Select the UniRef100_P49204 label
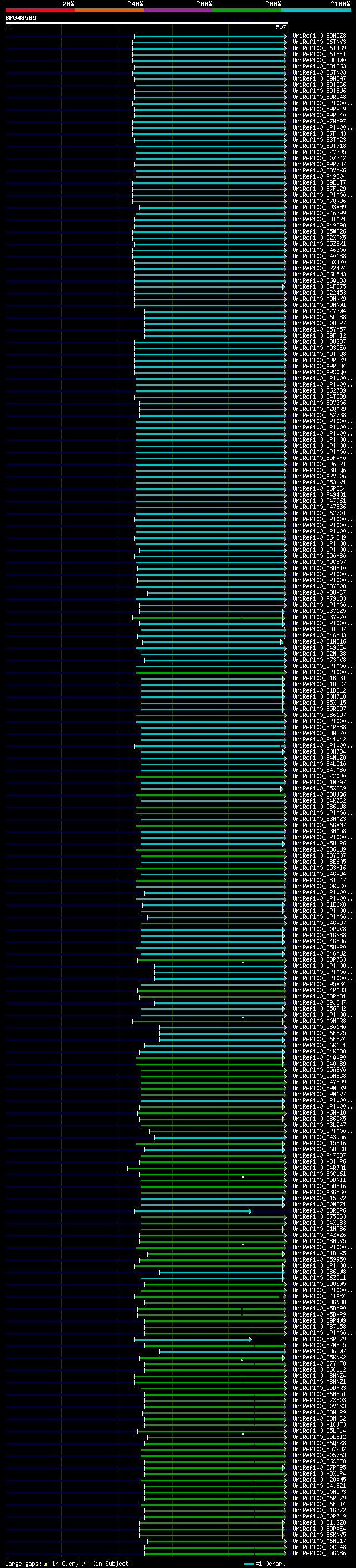 click(x=319, y=176)
